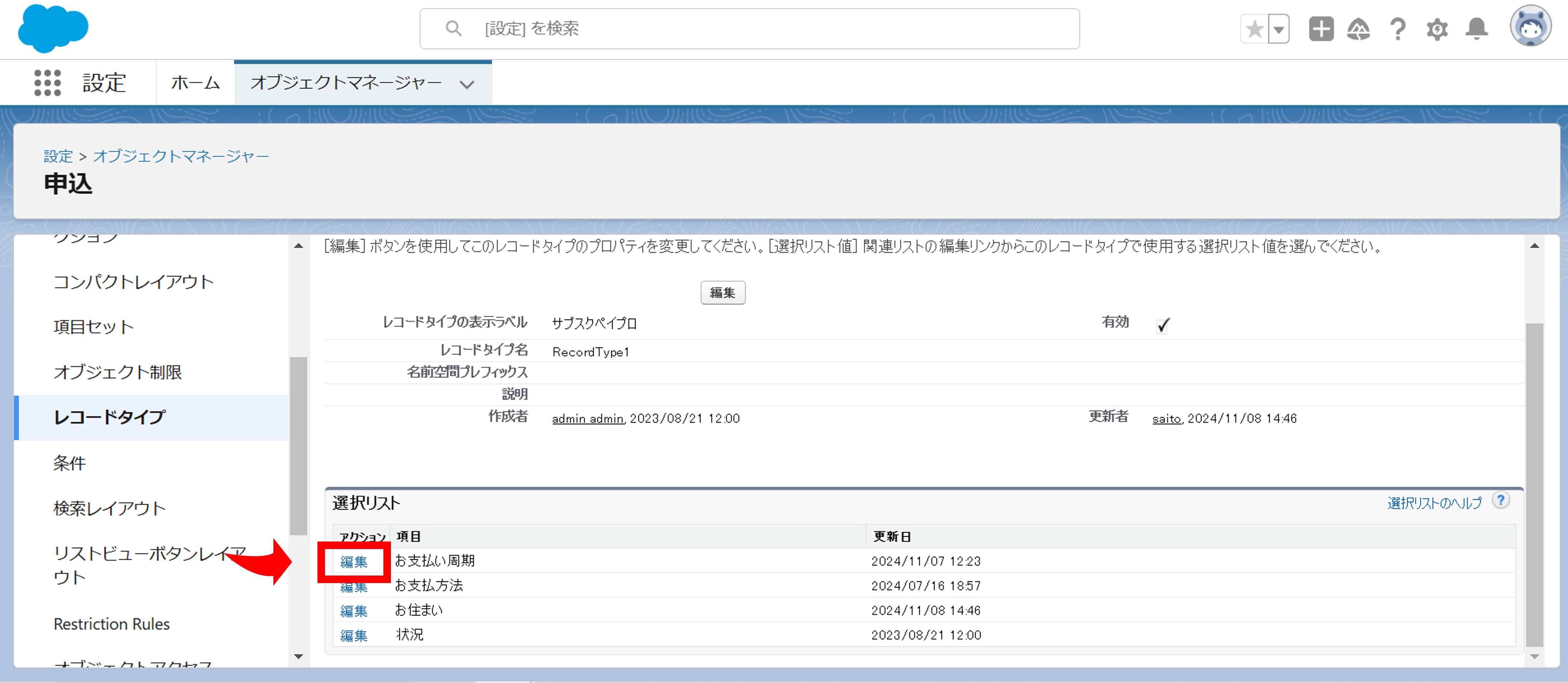Click the 選択リストのヘルプ question mark icon

pos(1501,501)
